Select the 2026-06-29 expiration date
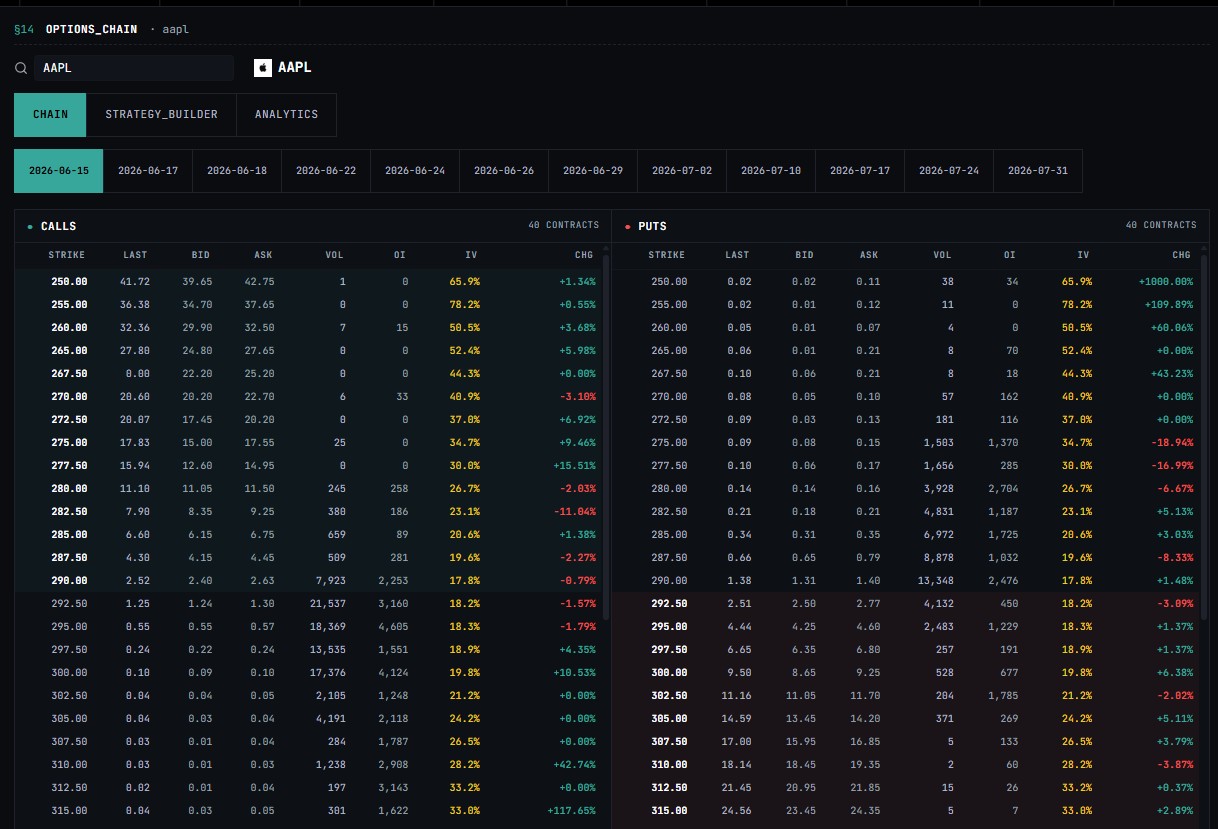The width and height of the screenshot is (1218, 829). 593,171
